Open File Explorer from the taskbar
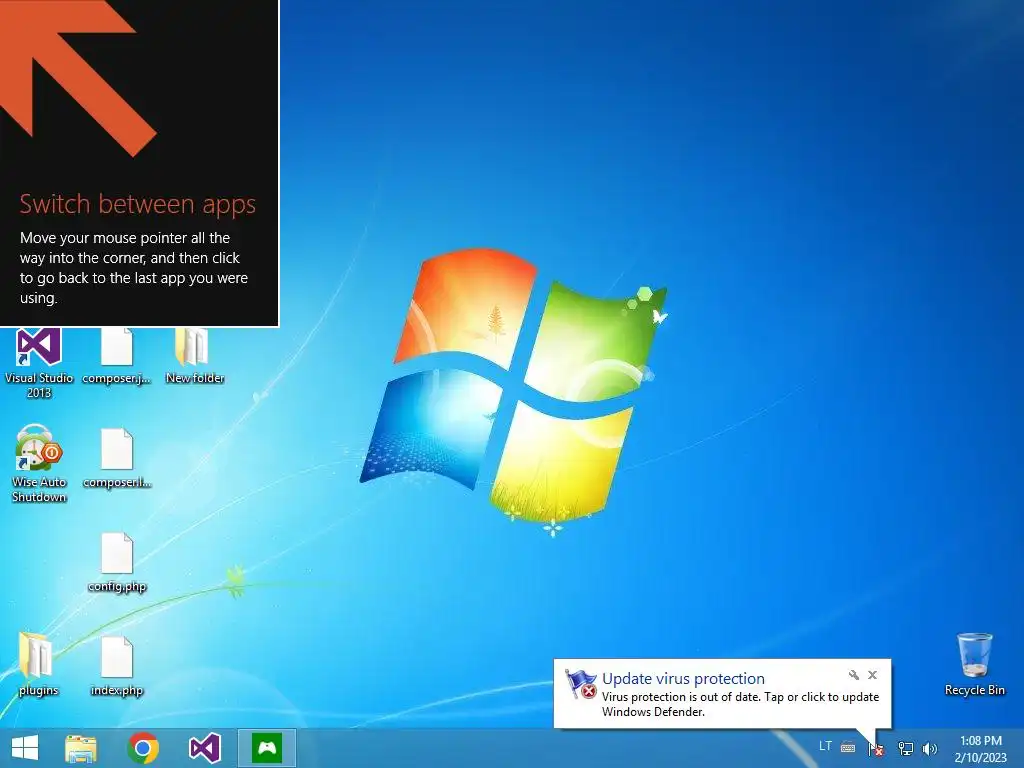 (x=81, y=748)
